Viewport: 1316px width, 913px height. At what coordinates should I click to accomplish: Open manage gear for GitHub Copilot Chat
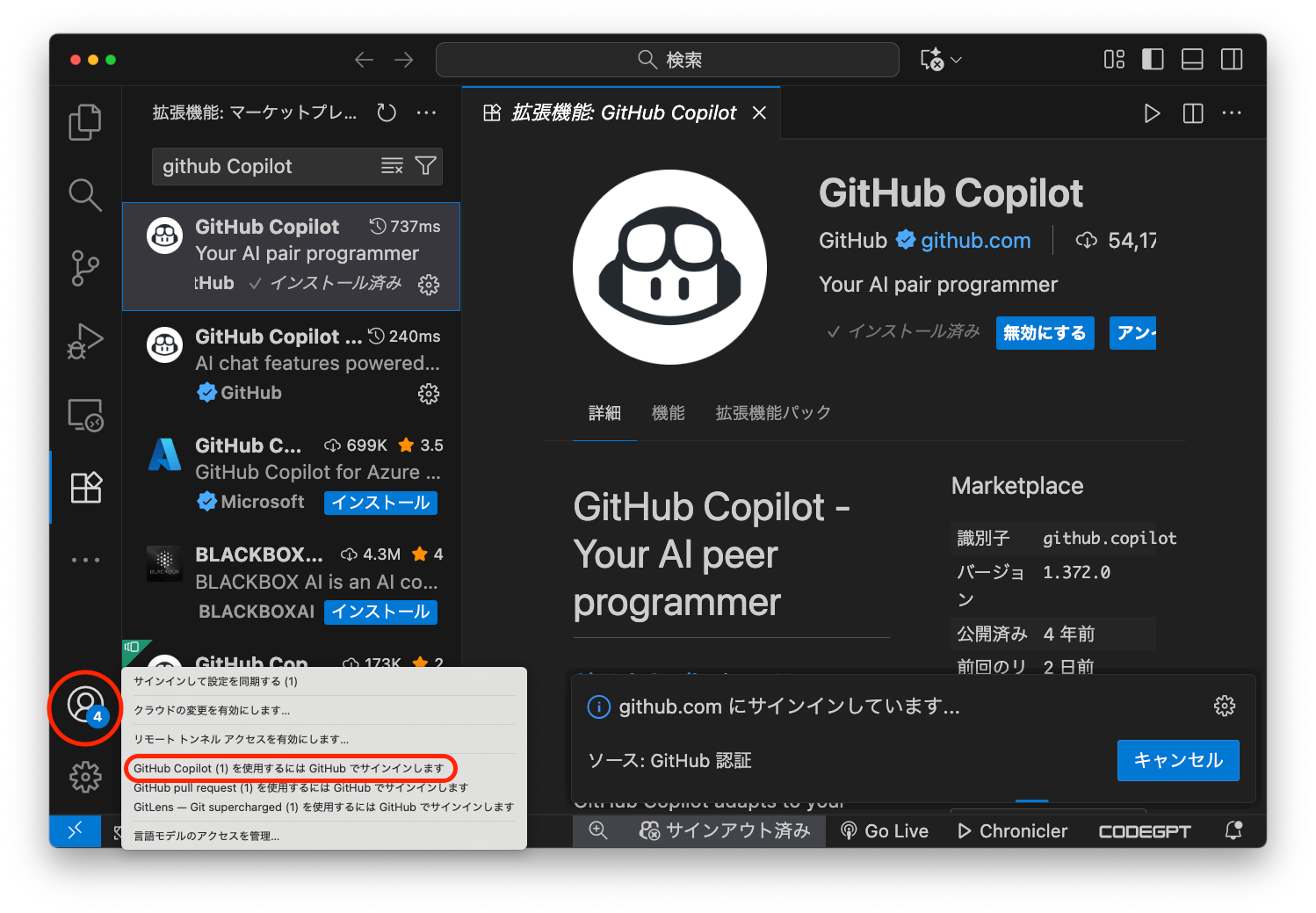[x=429, y=394]
